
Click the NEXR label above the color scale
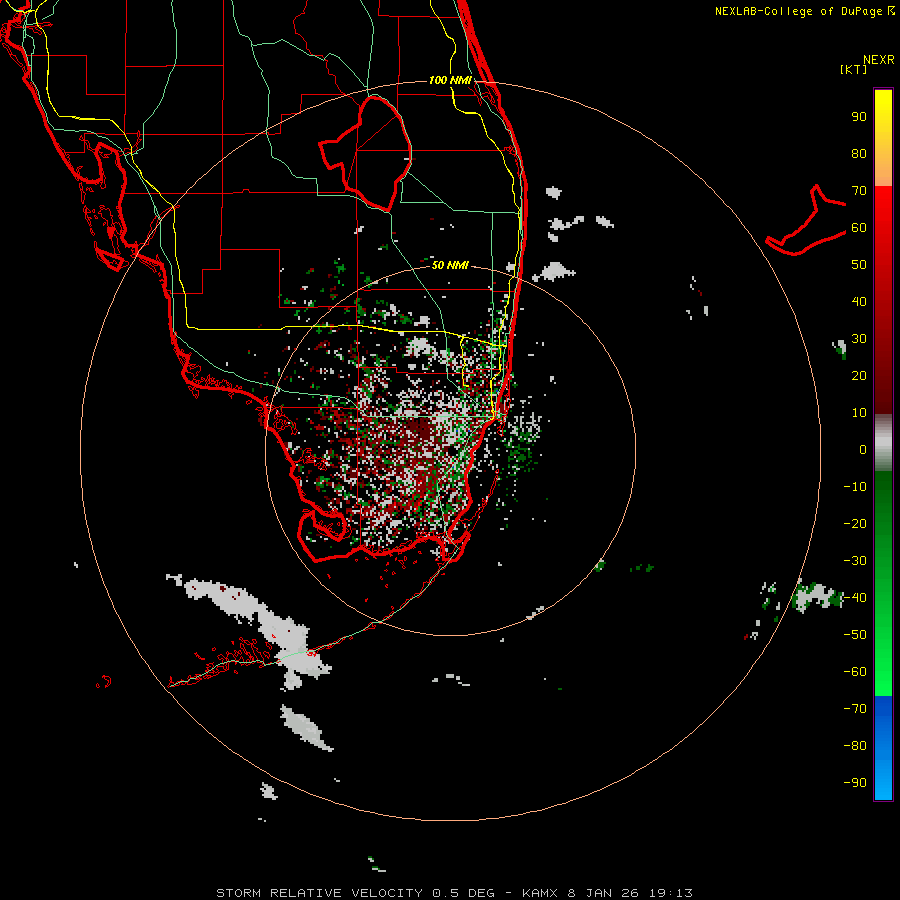coord(879,60)
